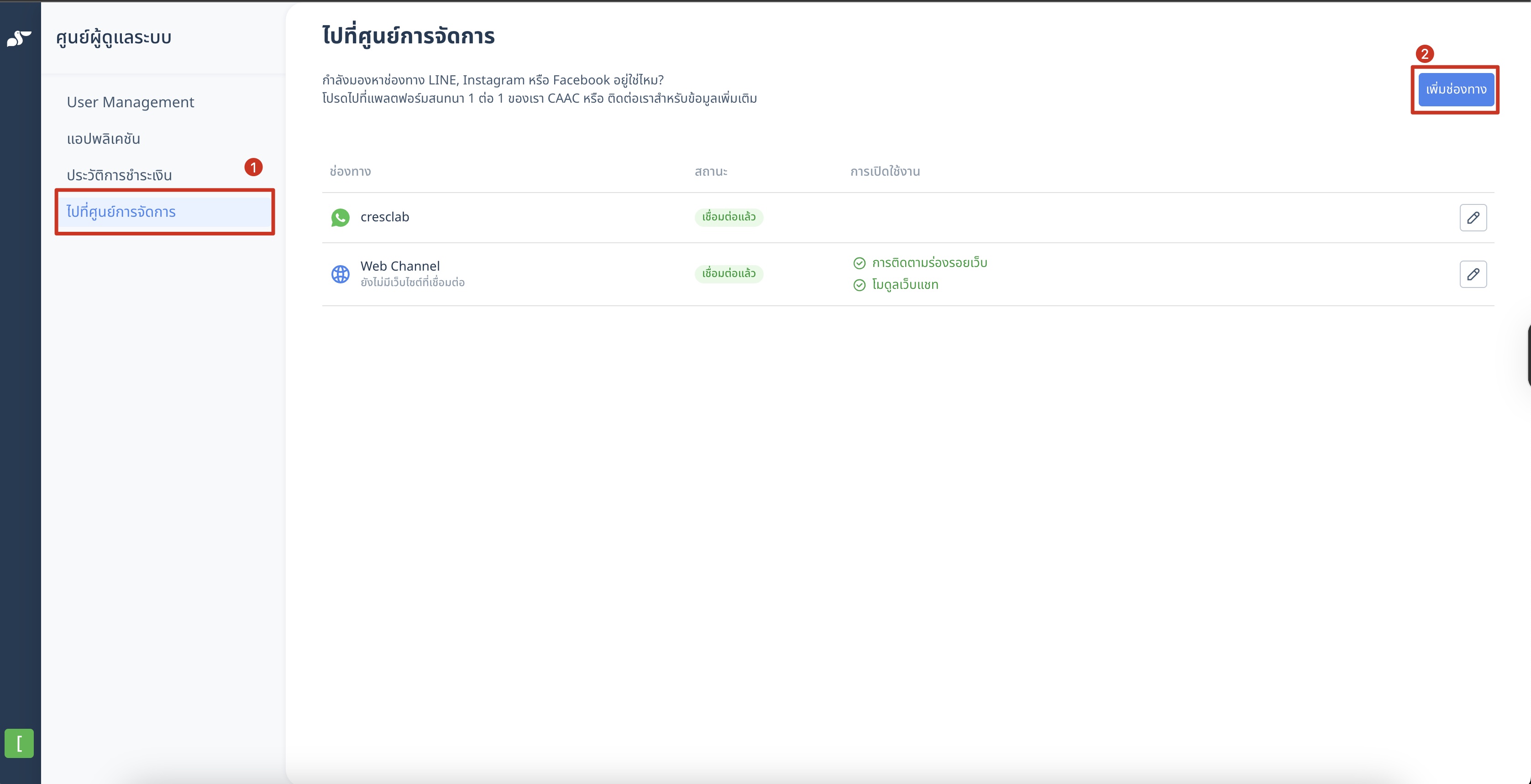Click the Crescendo Lab logo icon
The height and width of the screenshot is (784, 1531).
19,38
